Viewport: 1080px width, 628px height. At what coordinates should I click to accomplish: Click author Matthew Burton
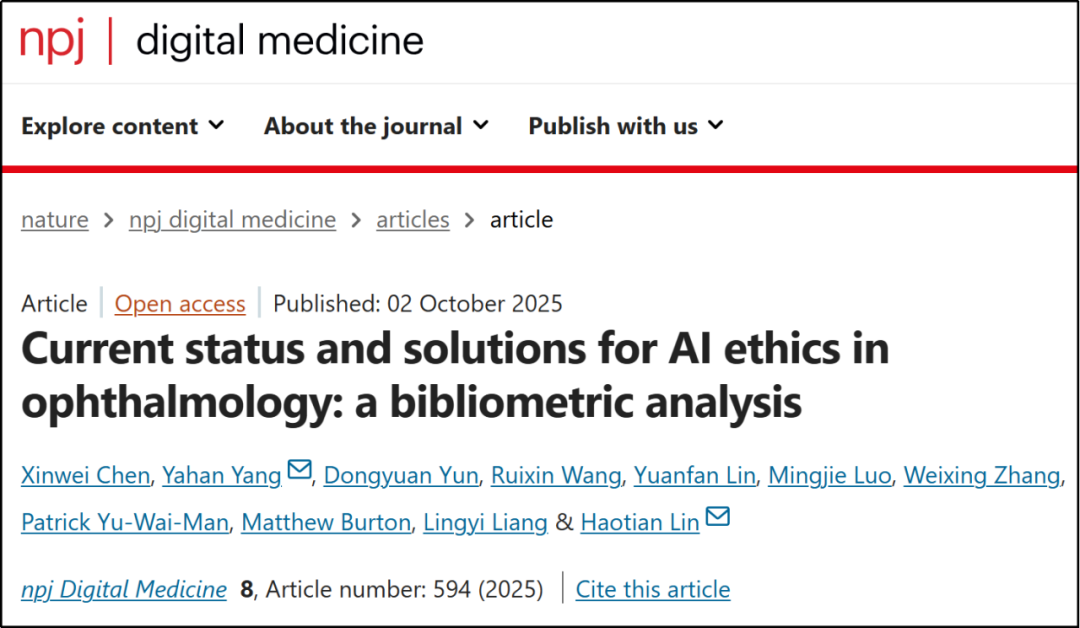[x=326, y=523]
